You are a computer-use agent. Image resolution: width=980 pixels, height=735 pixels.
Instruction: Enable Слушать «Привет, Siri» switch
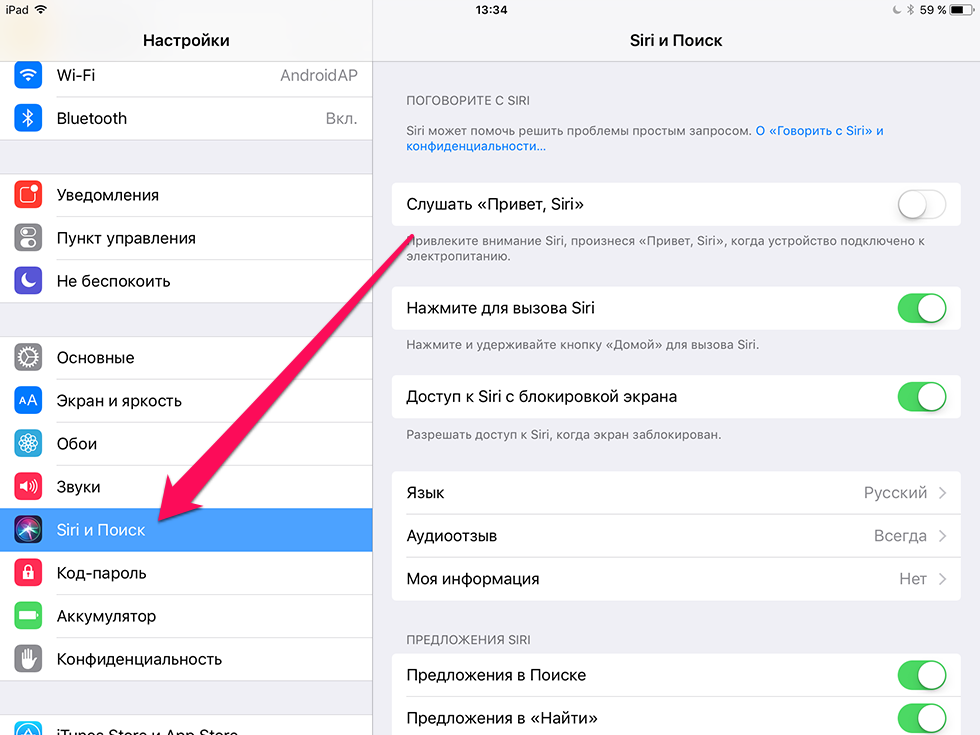[x=922, y=204]
